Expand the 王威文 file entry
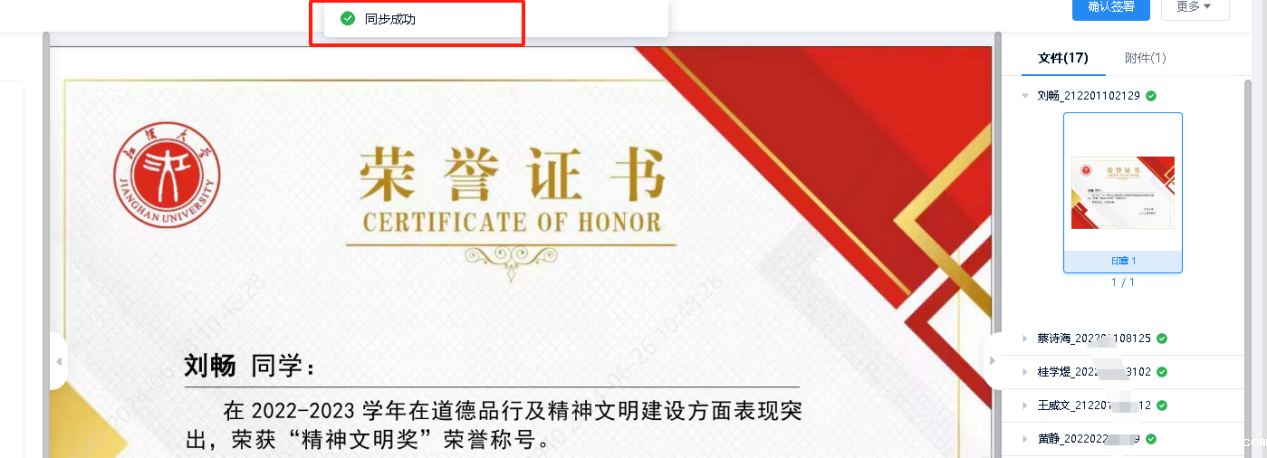The width and height of the screenshot is (1267, 458). tap(1024, 406)
